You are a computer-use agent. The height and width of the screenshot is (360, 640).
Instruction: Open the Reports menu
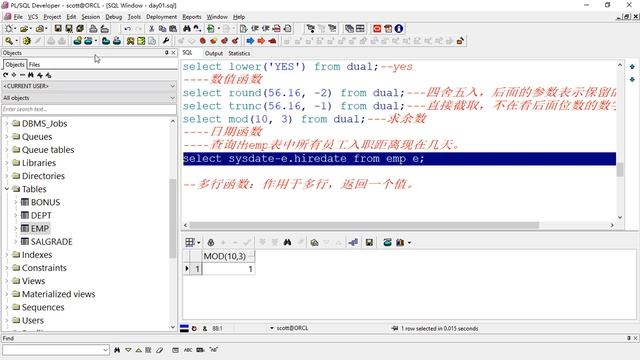pos(191,17)
